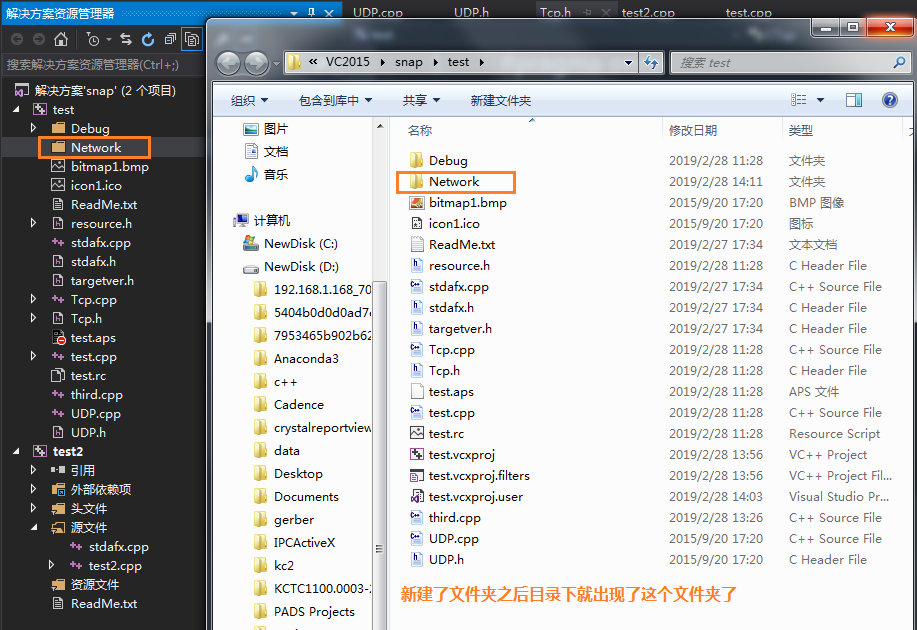Collapse all nodes via Solution Explorer toolbar icon
The image size is (917, 630).
(168, 40)
